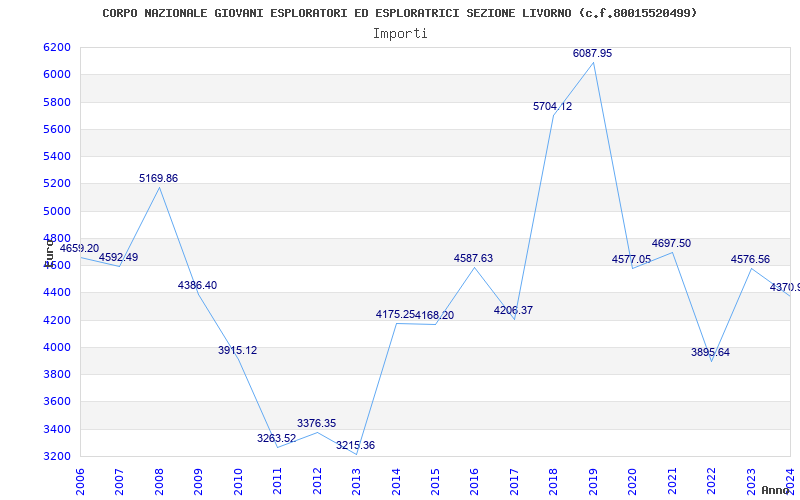Click the minimum value 3215.36
Image resolution: width=800 pixels, height=500 pixels.
[355, 445]
